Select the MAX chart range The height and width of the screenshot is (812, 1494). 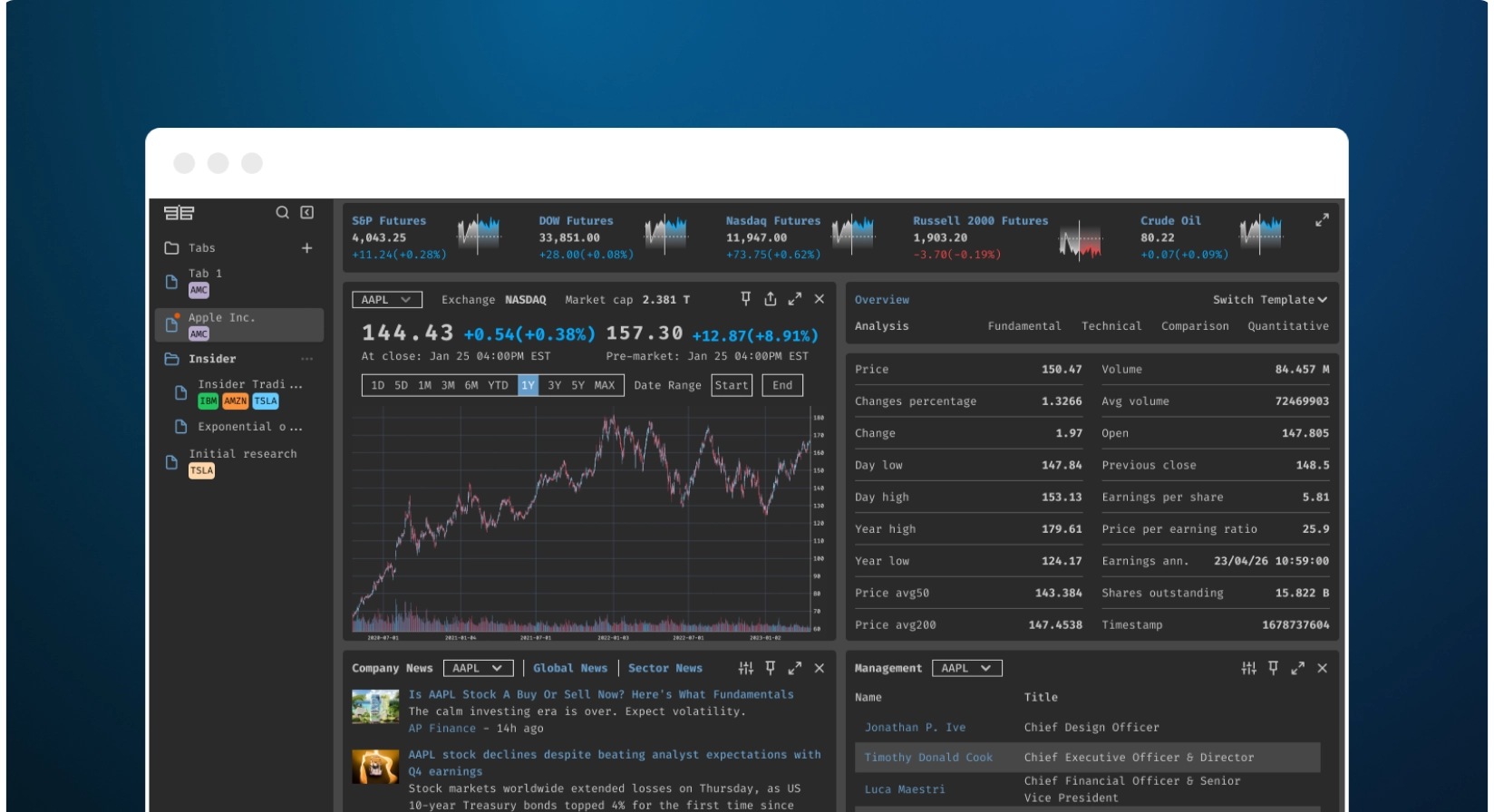(605, 385)
